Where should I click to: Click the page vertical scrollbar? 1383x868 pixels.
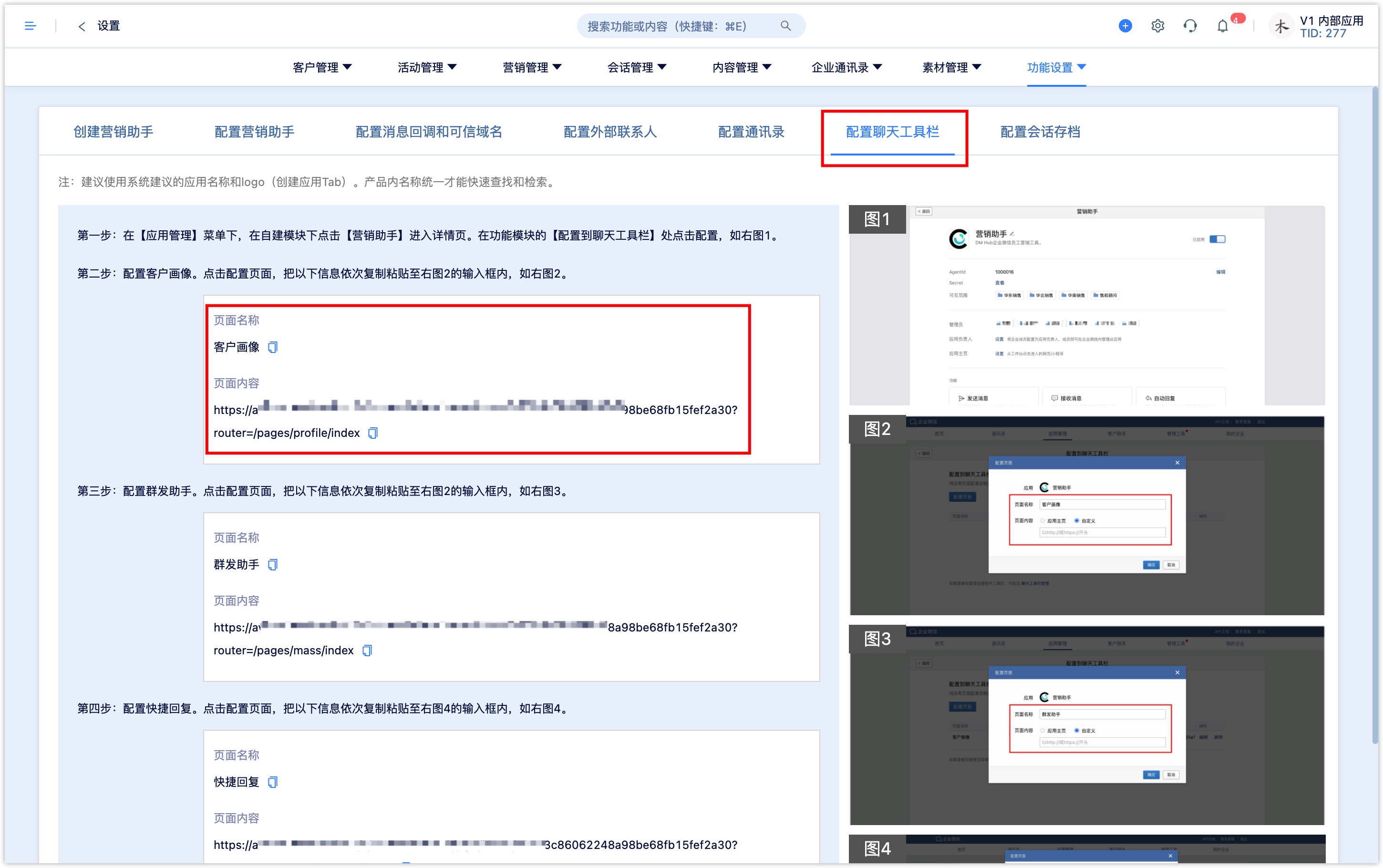click(x=1375, y=414)
